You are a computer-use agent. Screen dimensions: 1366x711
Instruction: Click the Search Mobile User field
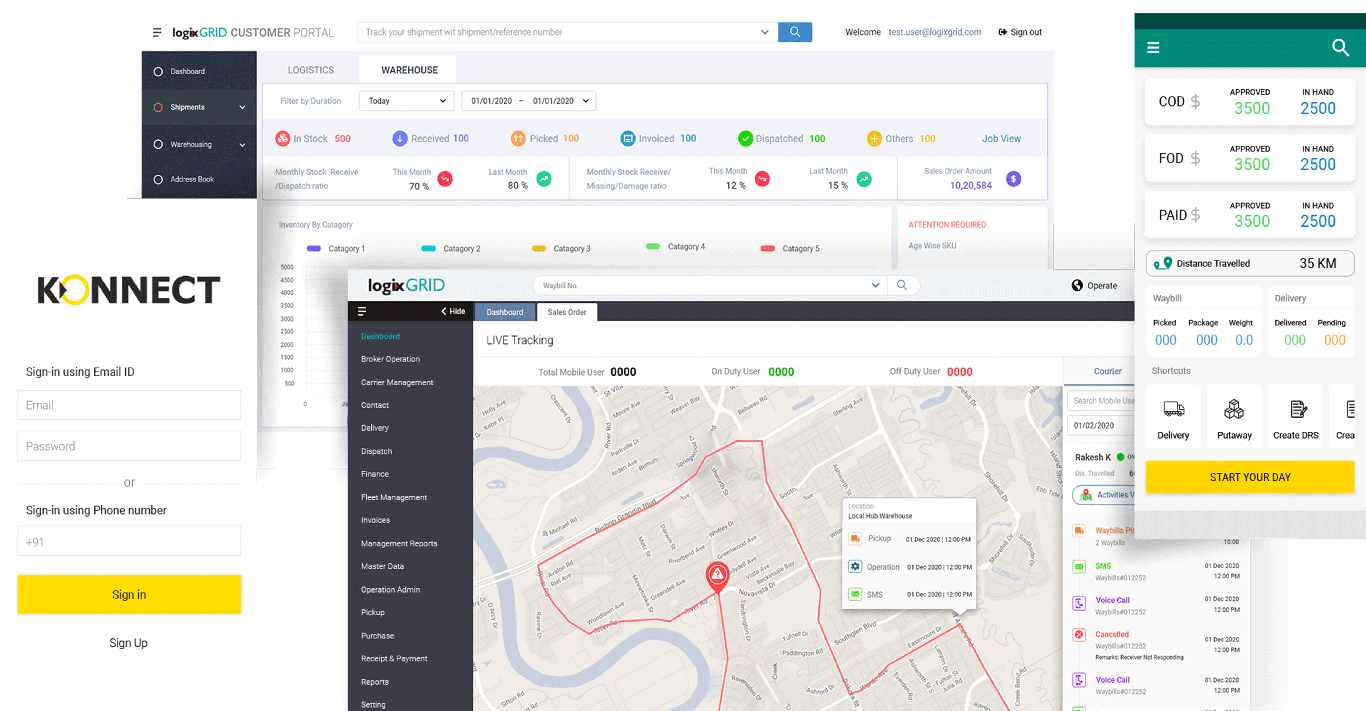tap(1102, 401)
